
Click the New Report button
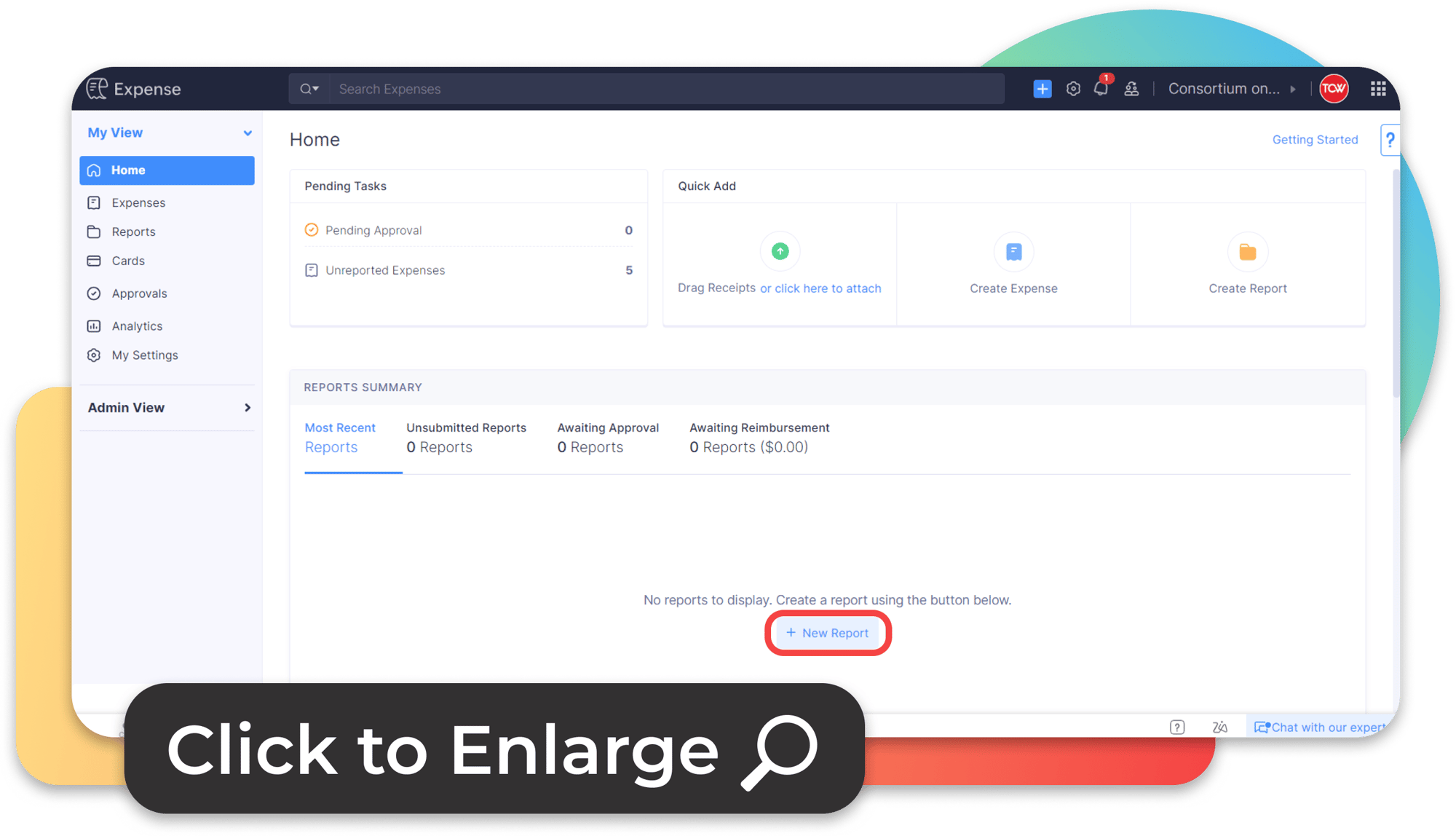[x=828, y=633]
